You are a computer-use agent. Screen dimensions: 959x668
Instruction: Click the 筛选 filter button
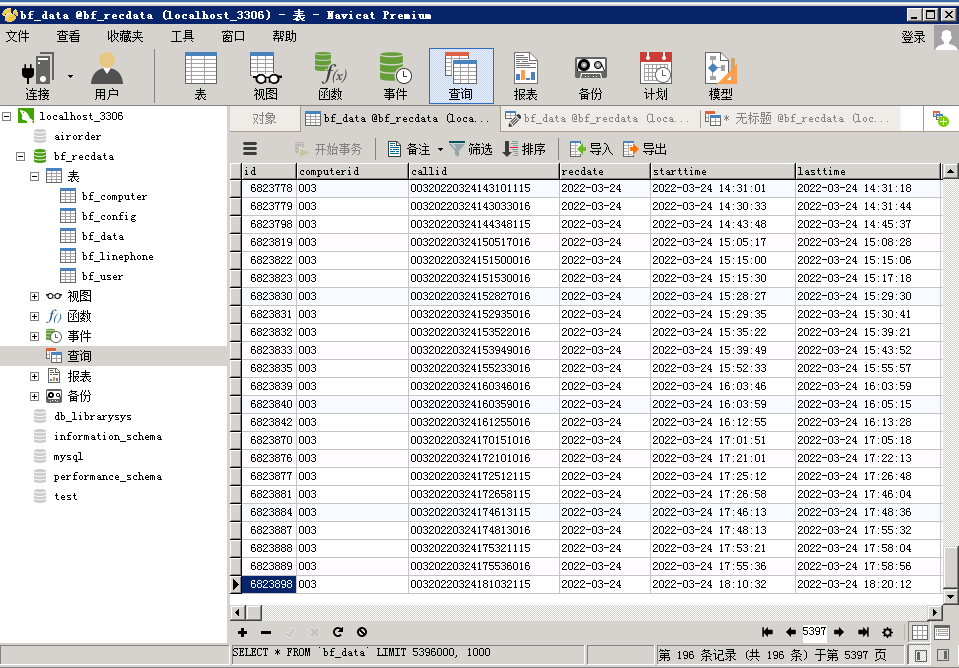pos(471,149)
